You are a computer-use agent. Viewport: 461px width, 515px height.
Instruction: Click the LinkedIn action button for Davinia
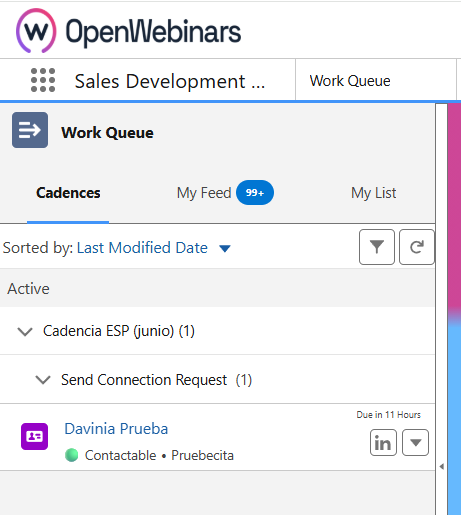383,443
